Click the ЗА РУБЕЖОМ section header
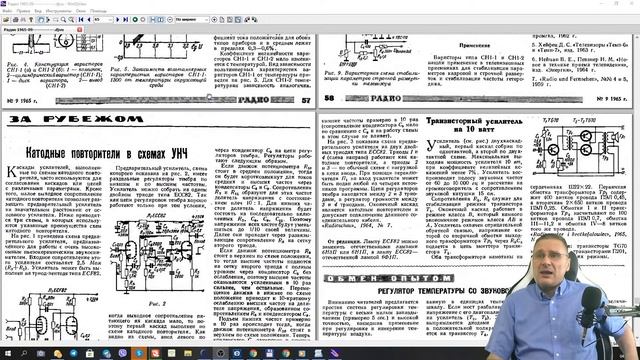 [76, 119]
